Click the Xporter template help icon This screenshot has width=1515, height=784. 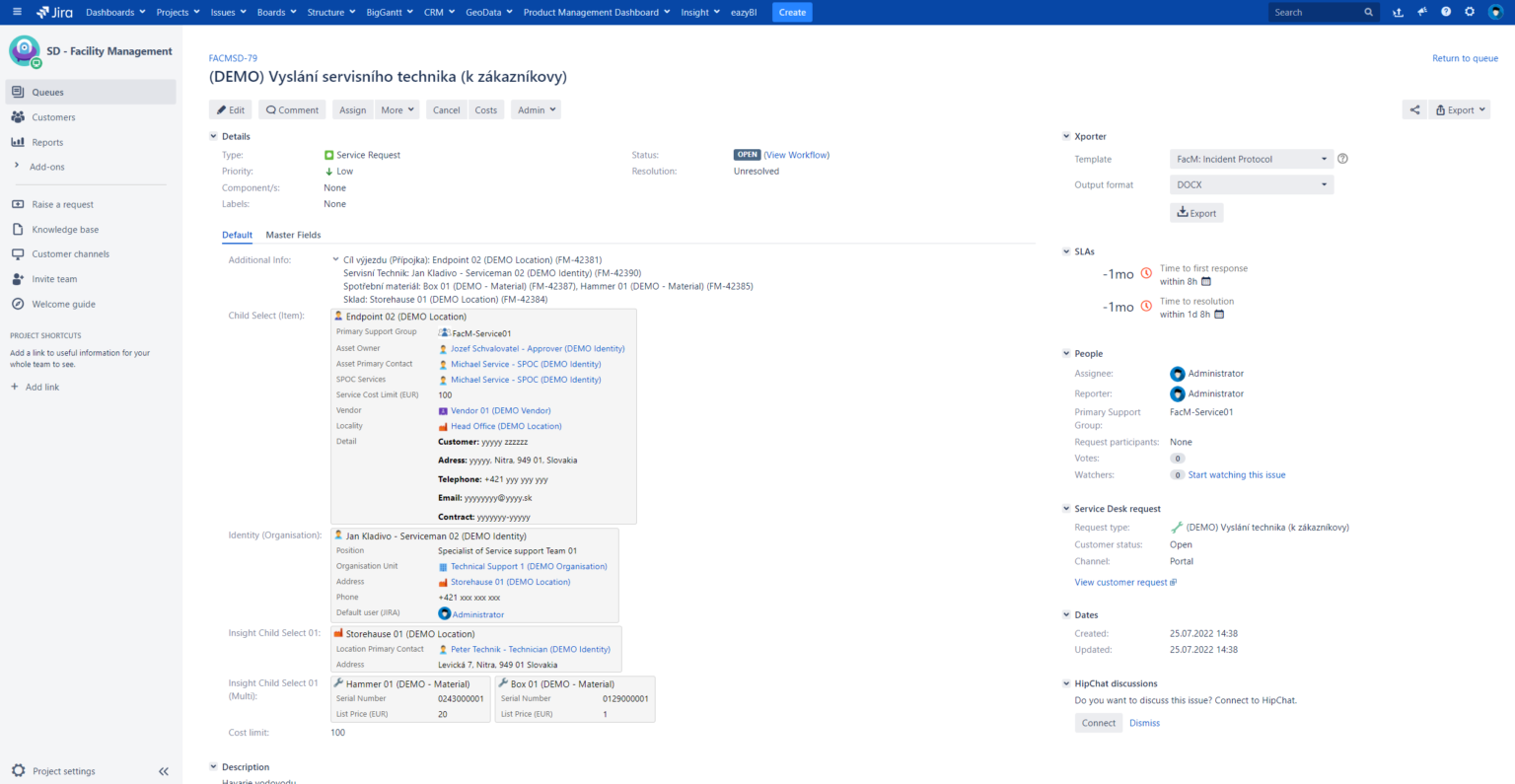click(x=1342, y=159)
